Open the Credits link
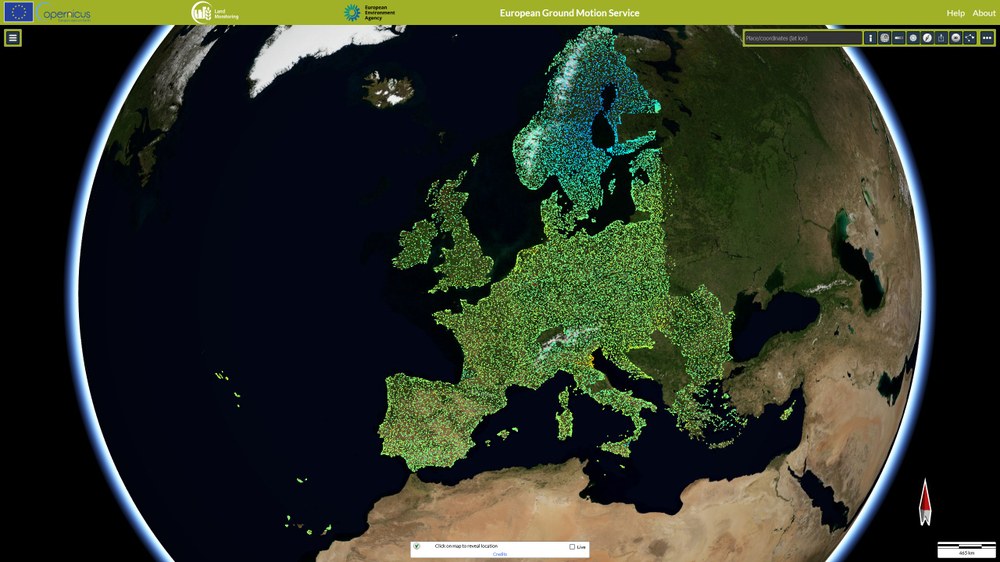Viewport: 1000px width, 562px height. tap(500, 554)
